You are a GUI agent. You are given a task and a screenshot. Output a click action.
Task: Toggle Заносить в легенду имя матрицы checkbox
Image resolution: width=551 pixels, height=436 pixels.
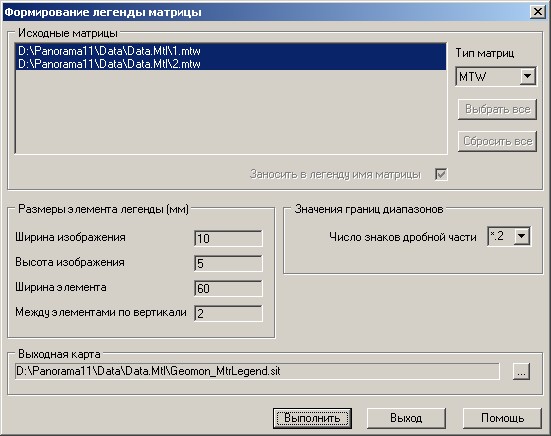click(441, 174)
